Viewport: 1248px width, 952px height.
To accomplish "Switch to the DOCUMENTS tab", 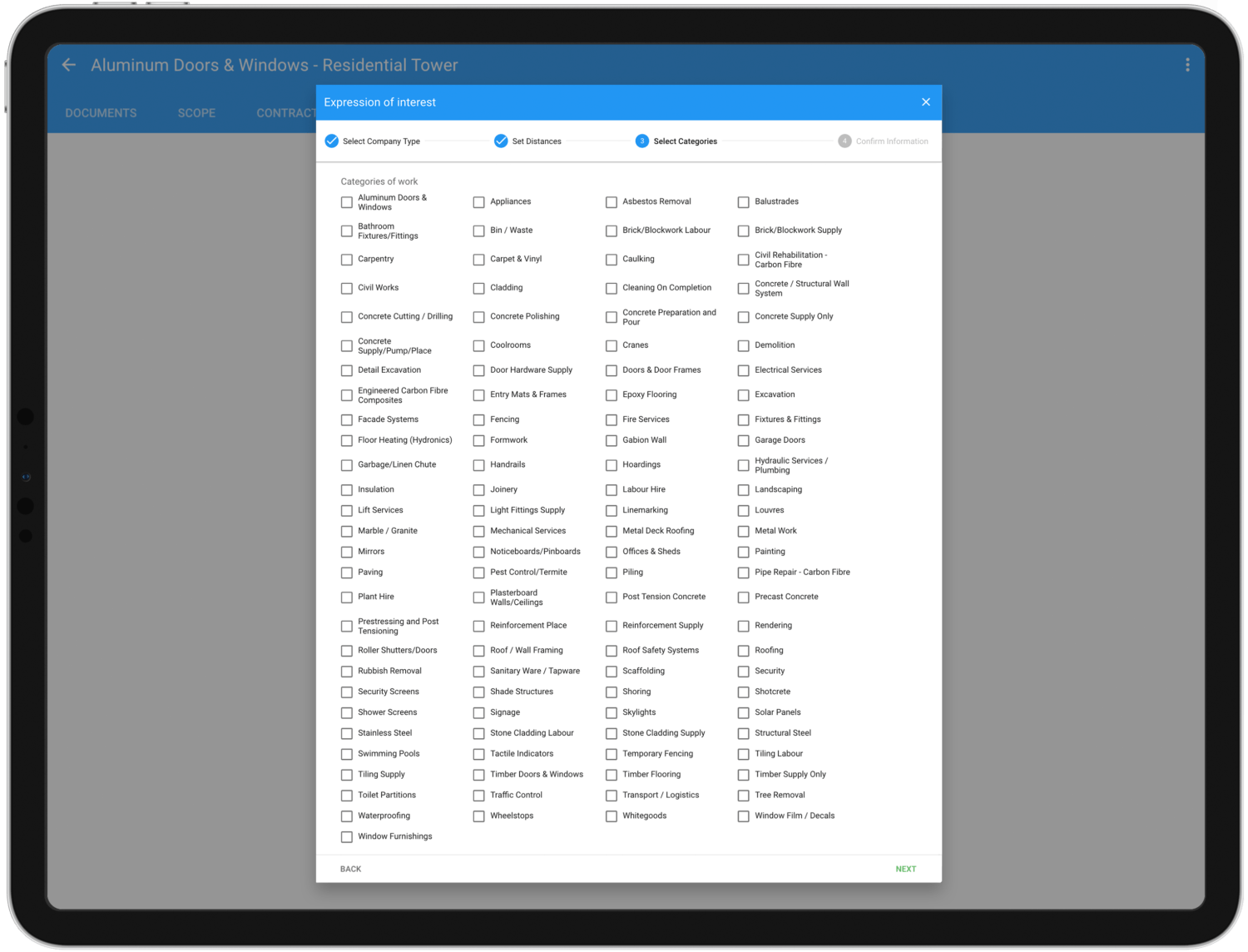I will point(101,112).
